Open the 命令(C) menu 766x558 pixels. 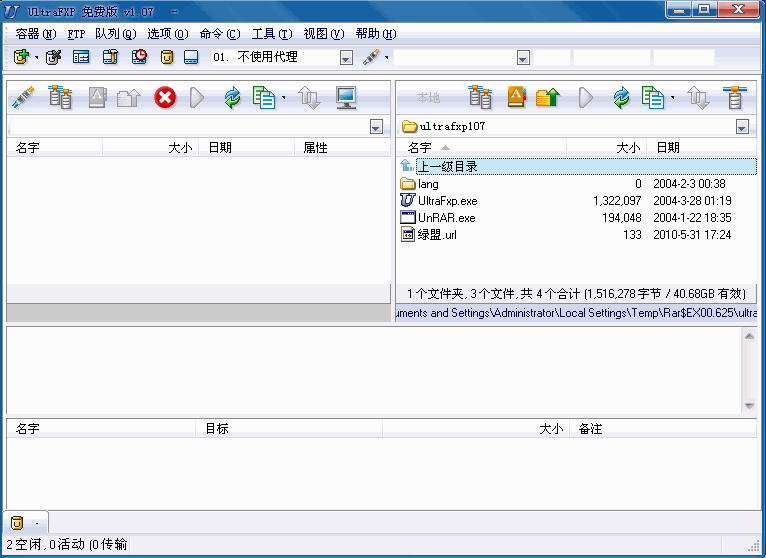pos(220,34)
